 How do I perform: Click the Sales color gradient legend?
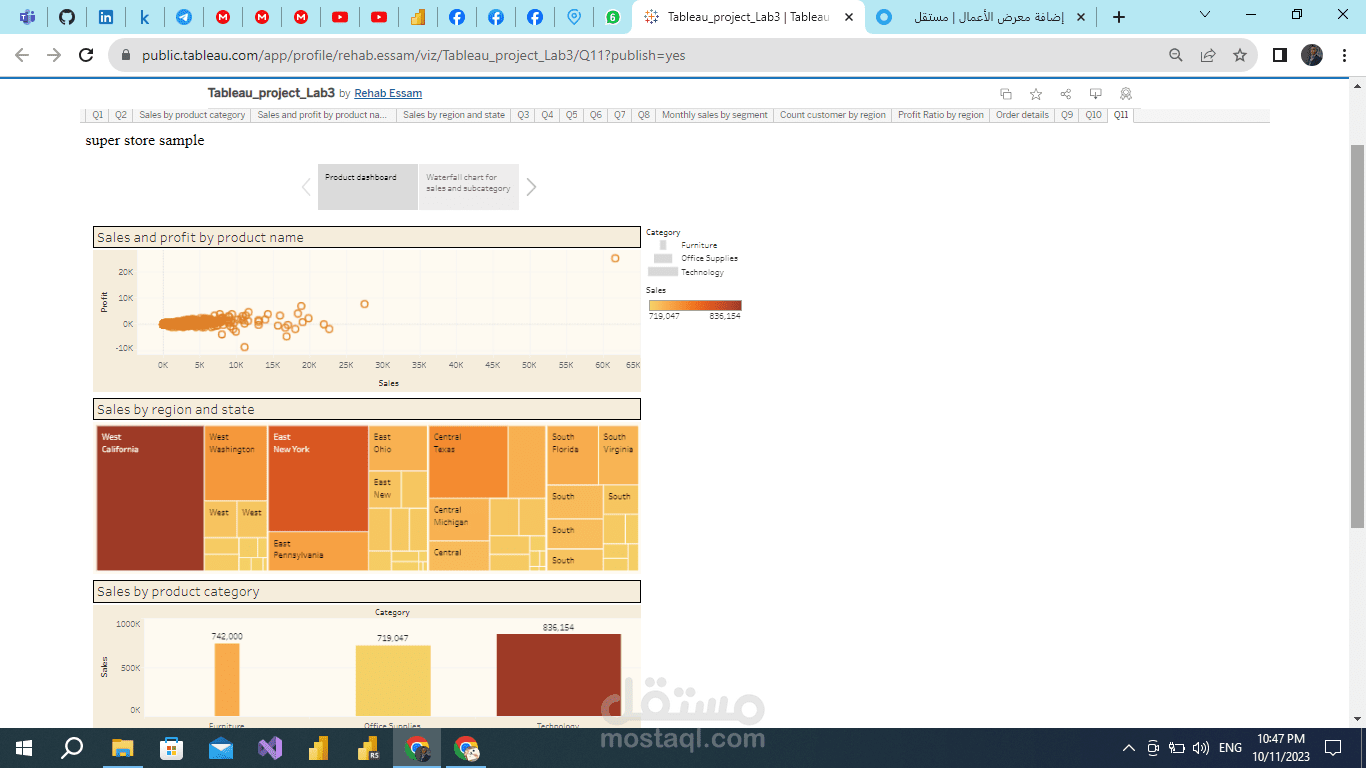pyautogui.click(x=695, y=306)
